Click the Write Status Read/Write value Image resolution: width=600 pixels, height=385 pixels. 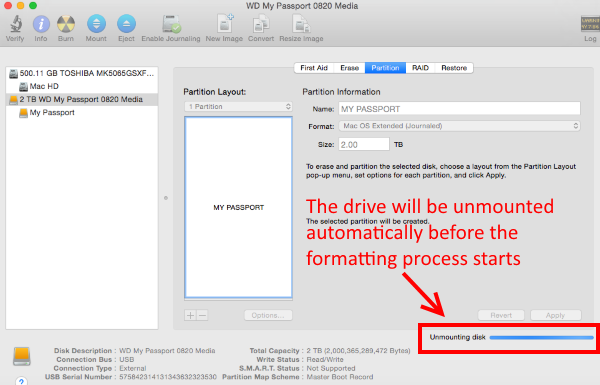325,359
